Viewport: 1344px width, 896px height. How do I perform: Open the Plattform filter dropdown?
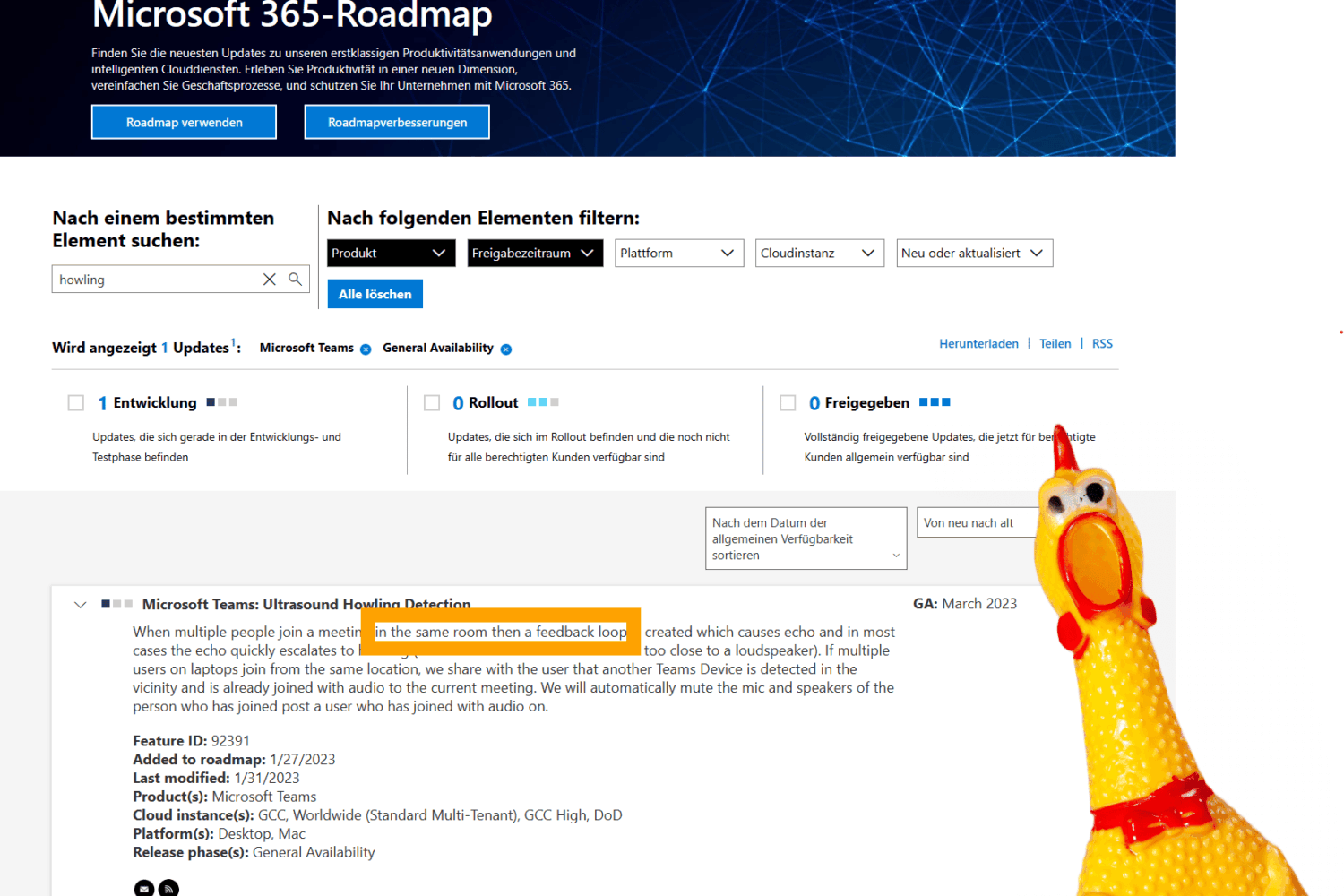point(678,253)
